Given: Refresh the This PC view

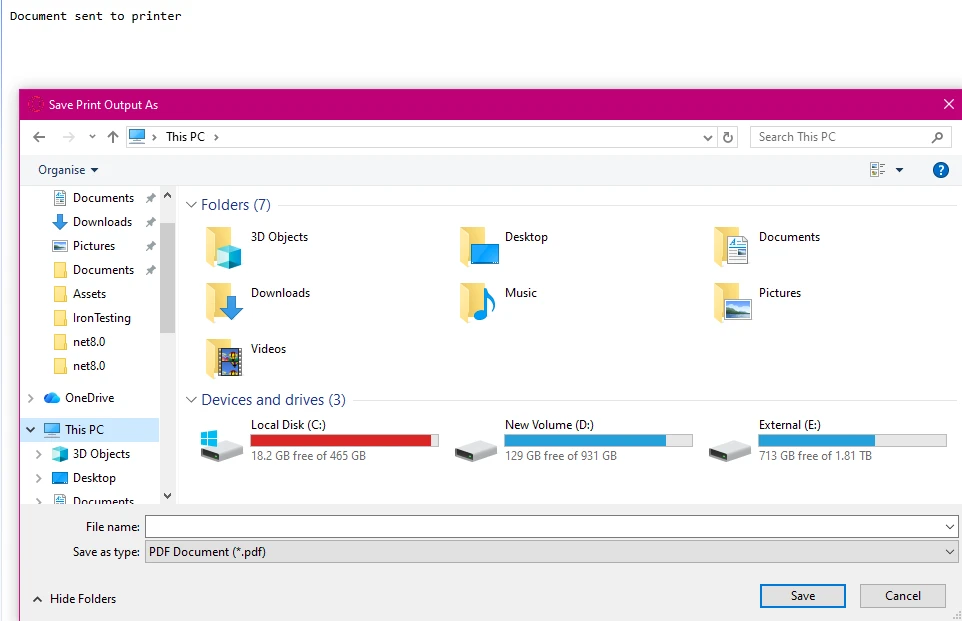Looking at the screenshot, I should coord(729,136).
